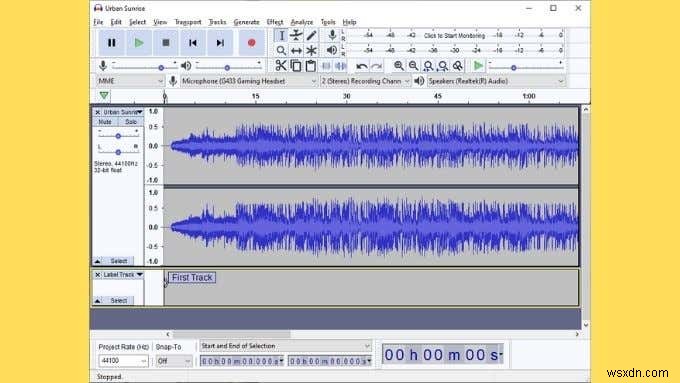Screen dimensions: 680x383
Task: Click Select button on Label Track
Action: point(118,301)
